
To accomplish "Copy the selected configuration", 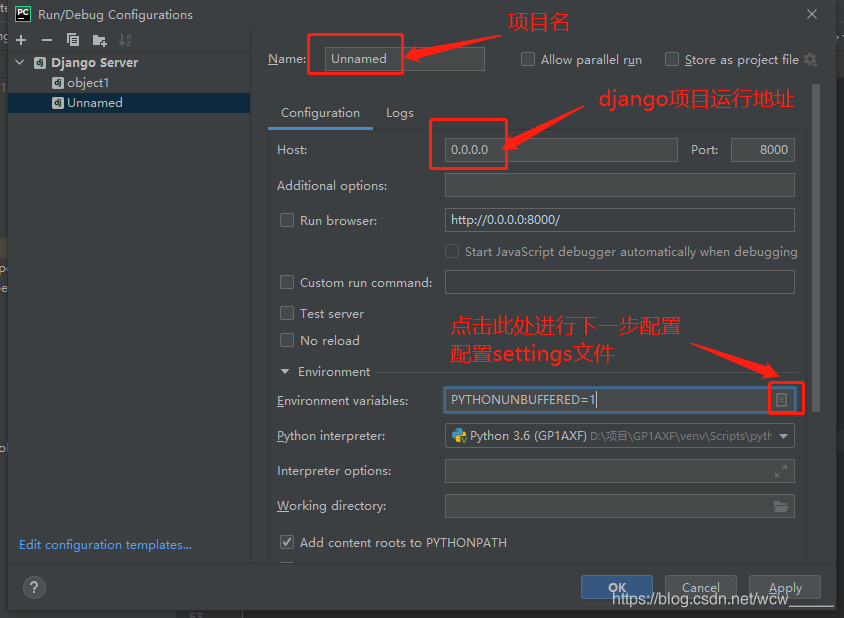I will [73, 40].
